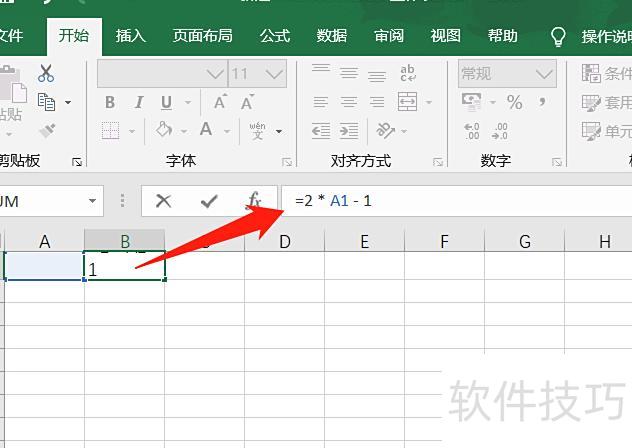Open the Borders dropdown arrow
The image size is (632, 448).
tap(132, 131)
